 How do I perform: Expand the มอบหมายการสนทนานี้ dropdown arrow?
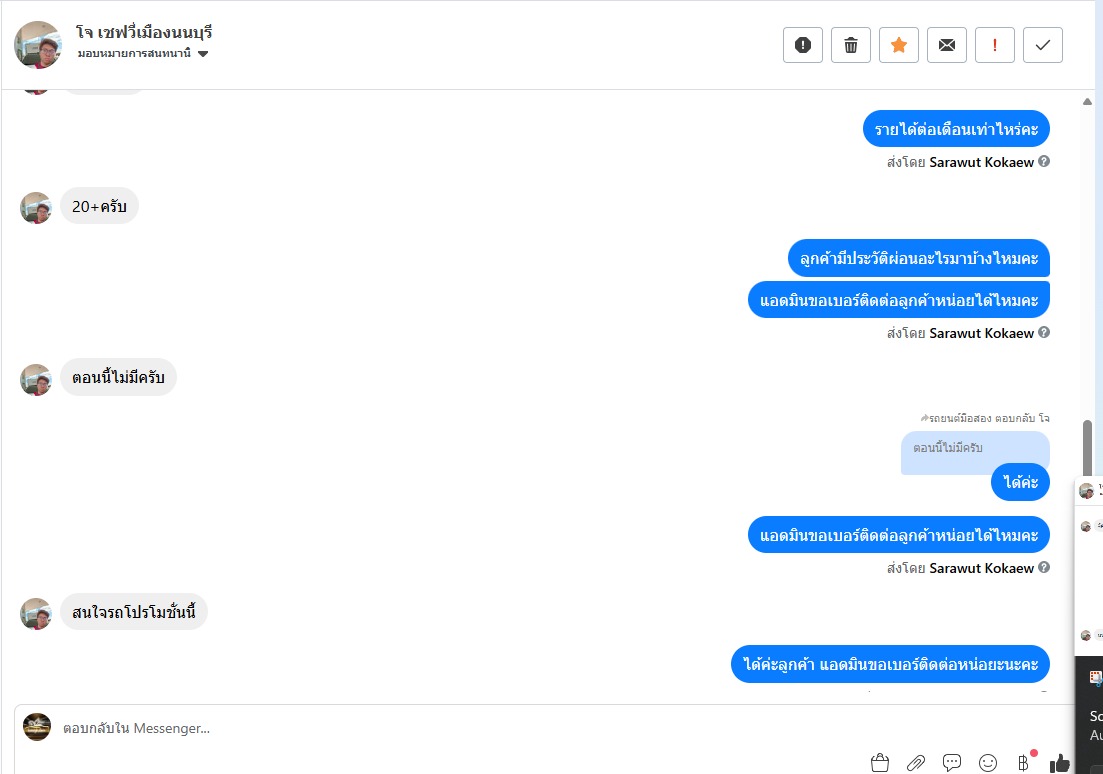click(x=203, y=53)
